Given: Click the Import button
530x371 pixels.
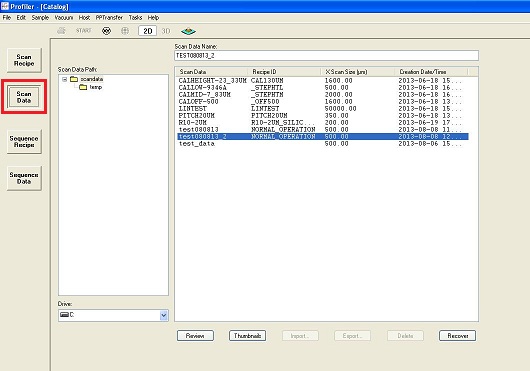Looking at the screenshot, I should point(300,336).
